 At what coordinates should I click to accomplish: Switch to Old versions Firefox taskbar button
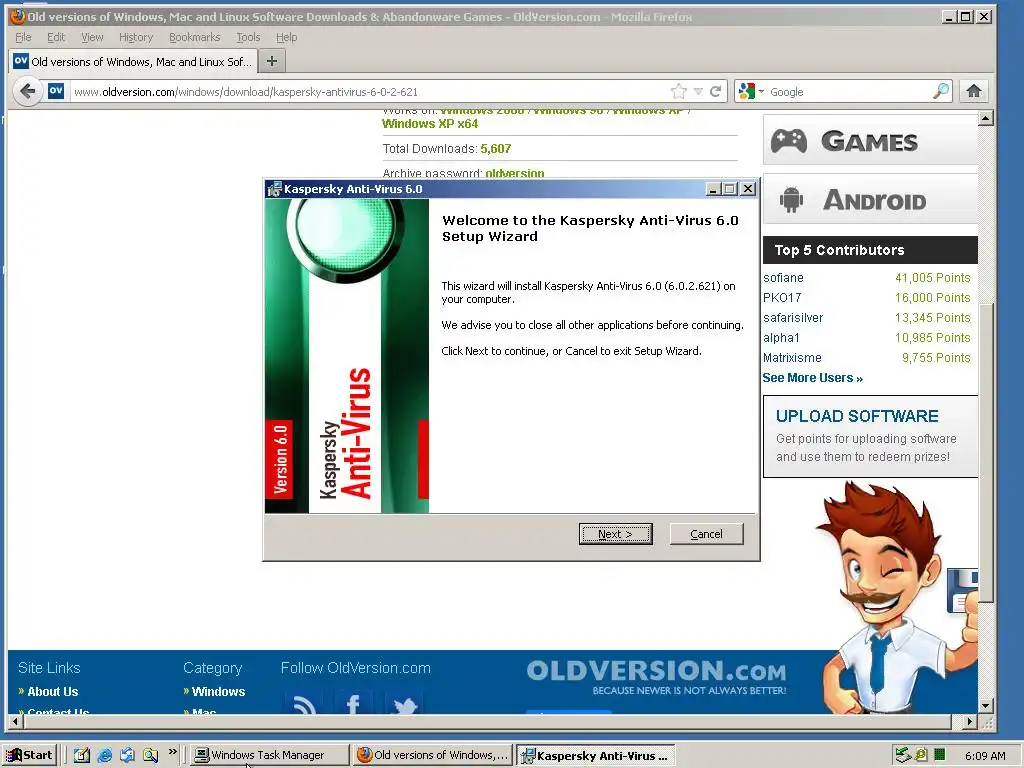click(x=432, y=755)
